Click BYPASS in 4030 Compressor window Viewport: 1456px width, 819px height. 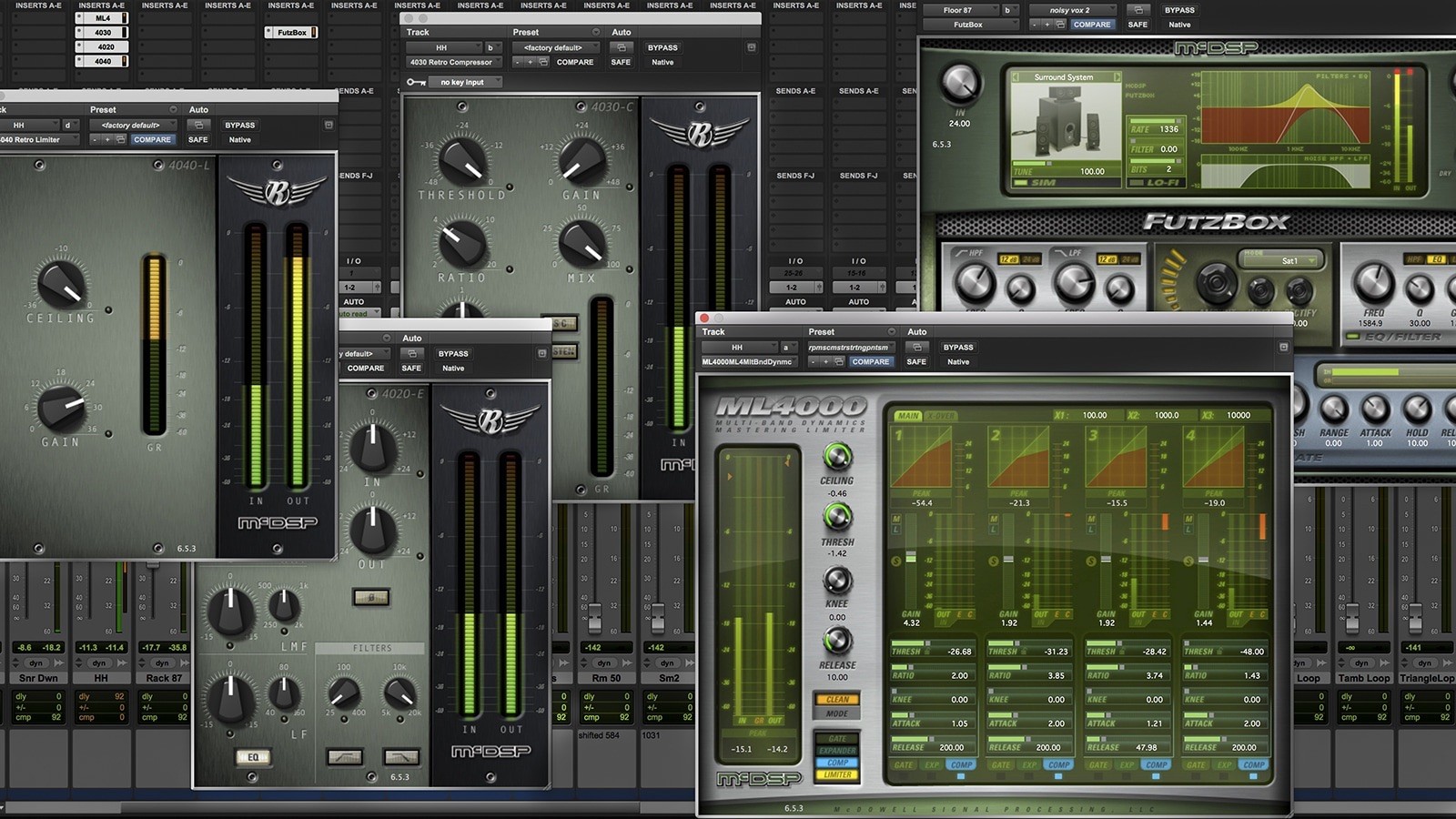point(662,47)
